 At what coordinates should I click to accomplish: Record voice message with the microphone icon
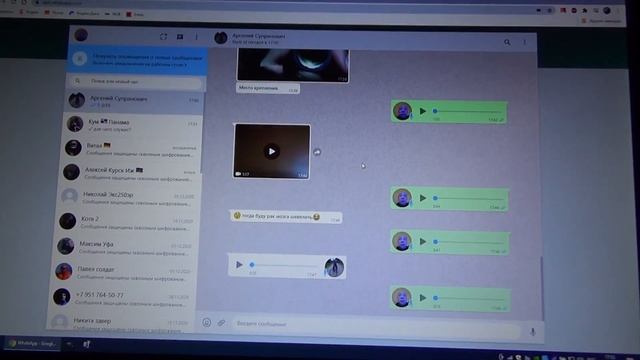[533, 332]
